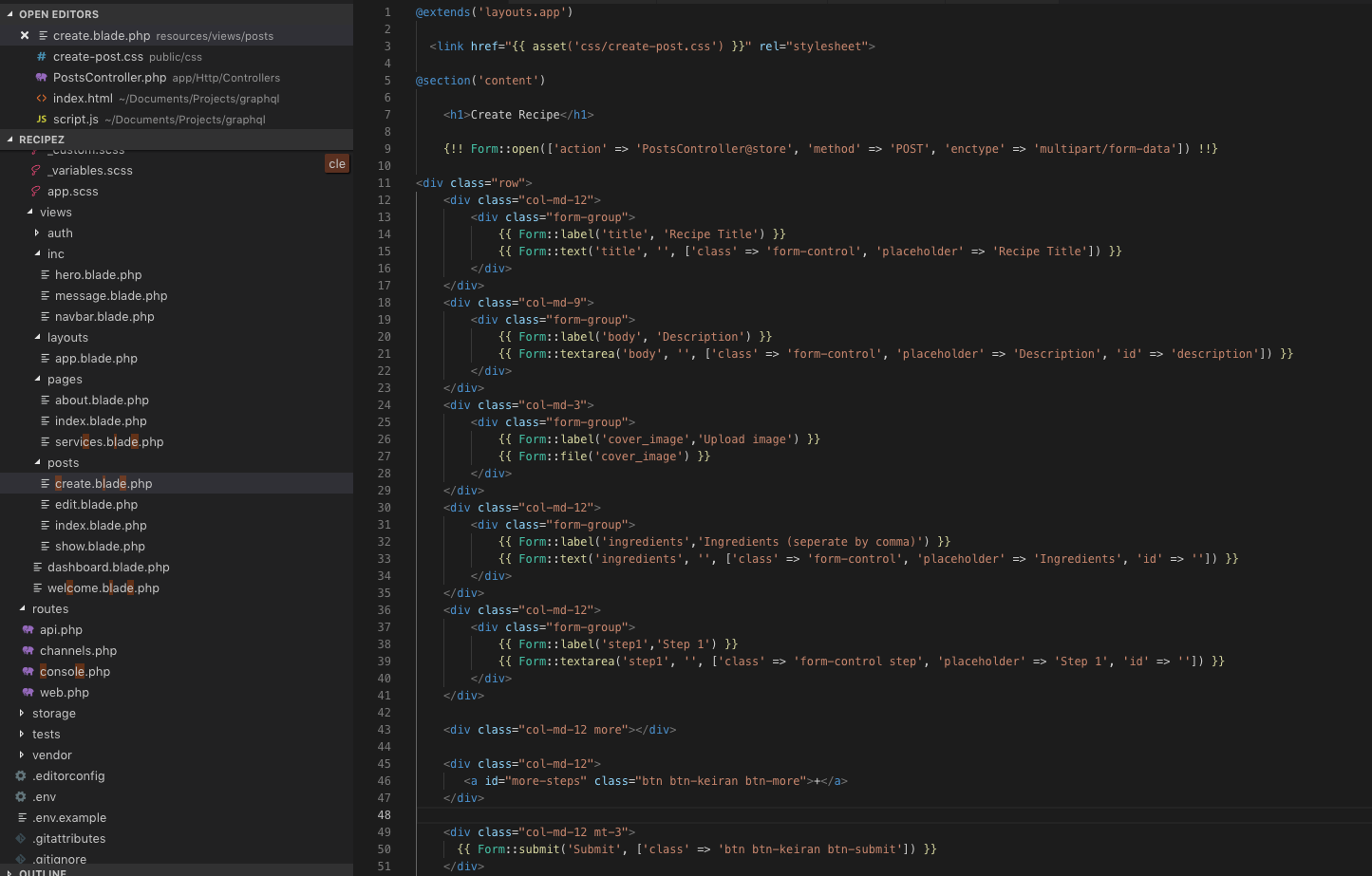Click the PHP elephant icon beside PostsController.php
Image resolution: width=1372 pixels, height=876 pixels.
coord(42,78)
